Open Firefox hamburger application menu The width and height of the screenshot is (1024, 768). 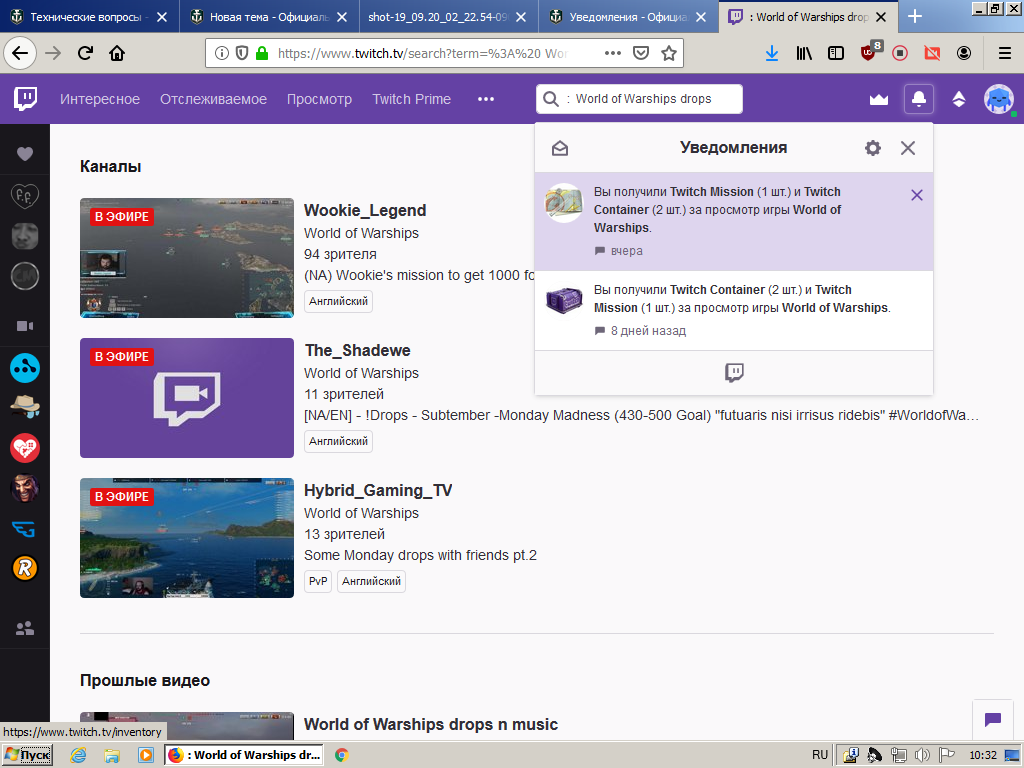(1005, 53)
